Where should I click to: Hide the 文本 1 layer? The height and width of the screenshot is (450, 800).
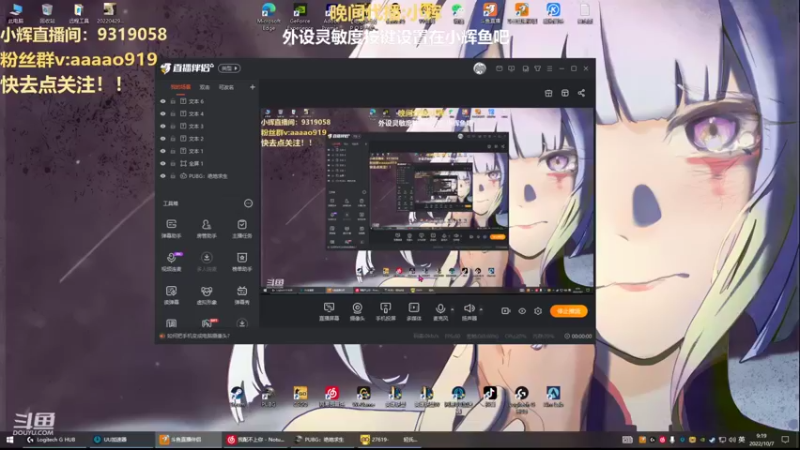point(163,151)
